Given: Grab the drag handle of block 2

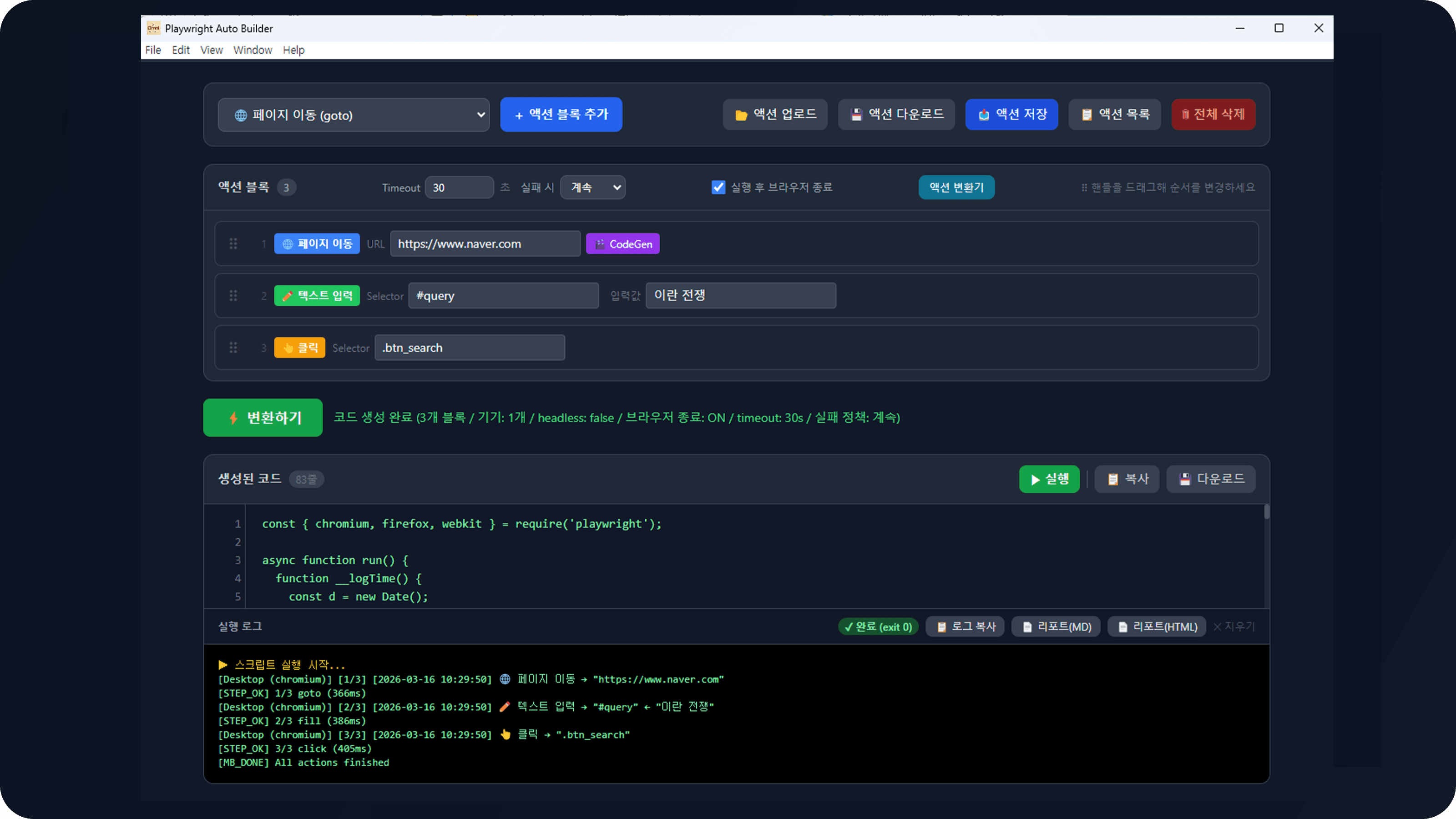Looking at the screenshot, I should tap(233, 296).
